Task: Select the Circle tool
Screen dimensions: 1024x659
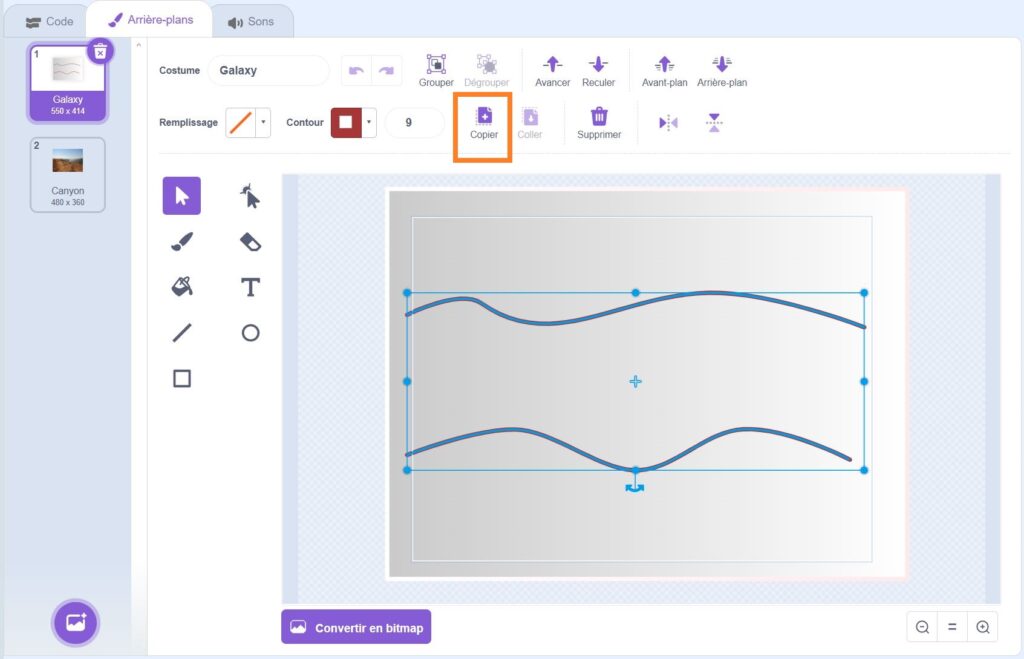Action: tap(250, 333)
